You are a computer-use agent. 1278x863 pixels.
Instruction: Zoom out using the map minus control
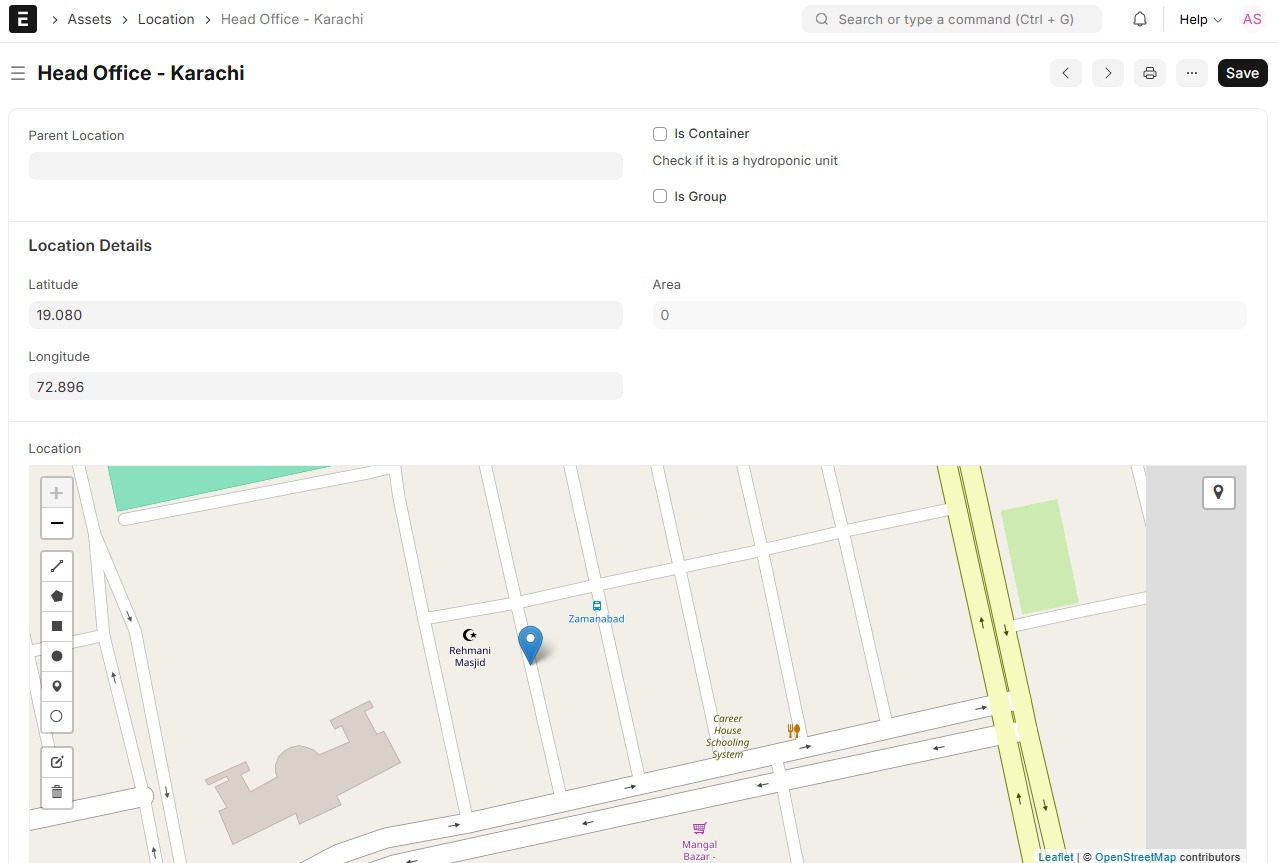point(56,522)
